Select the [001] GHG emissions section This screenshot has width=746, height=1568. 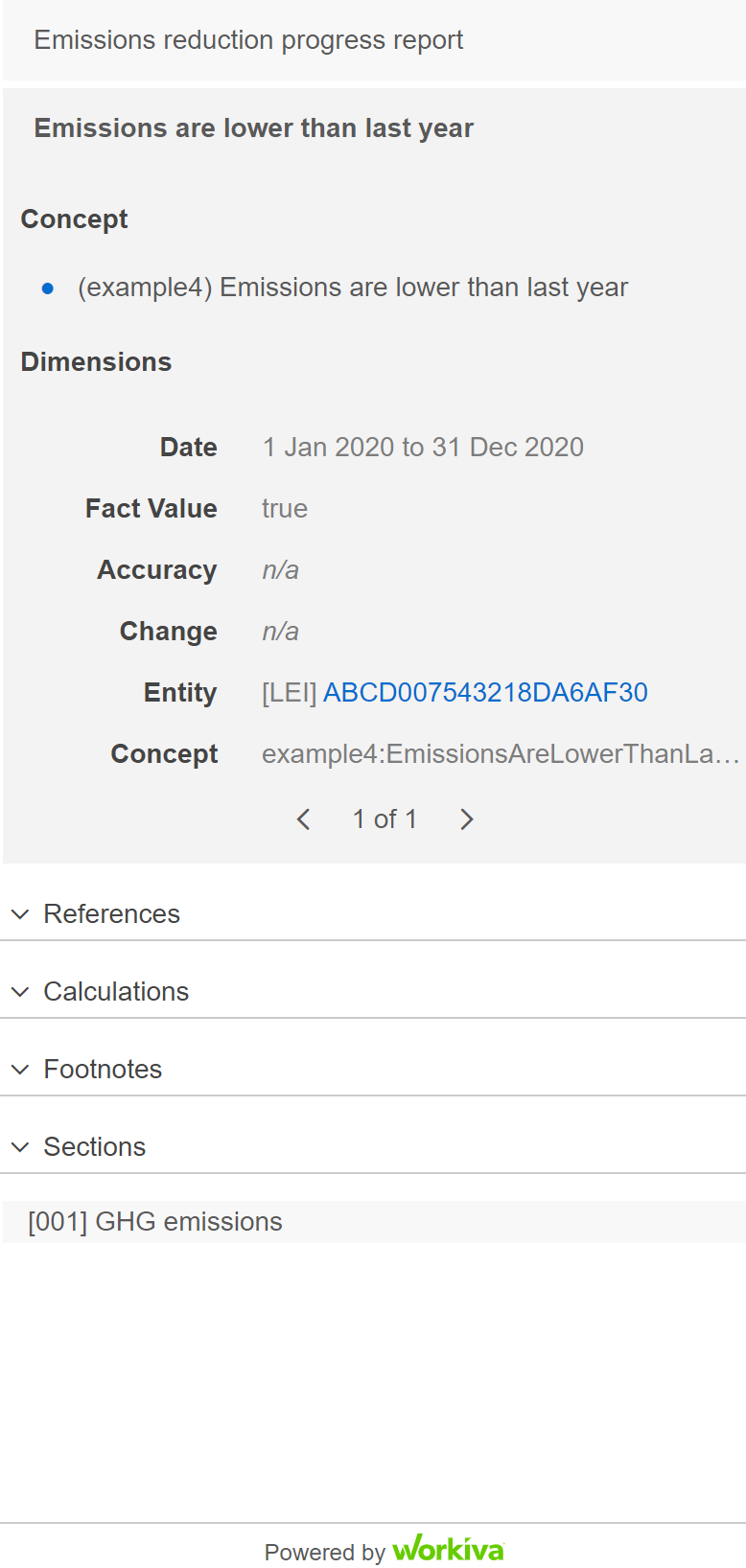click(374, 1222)
